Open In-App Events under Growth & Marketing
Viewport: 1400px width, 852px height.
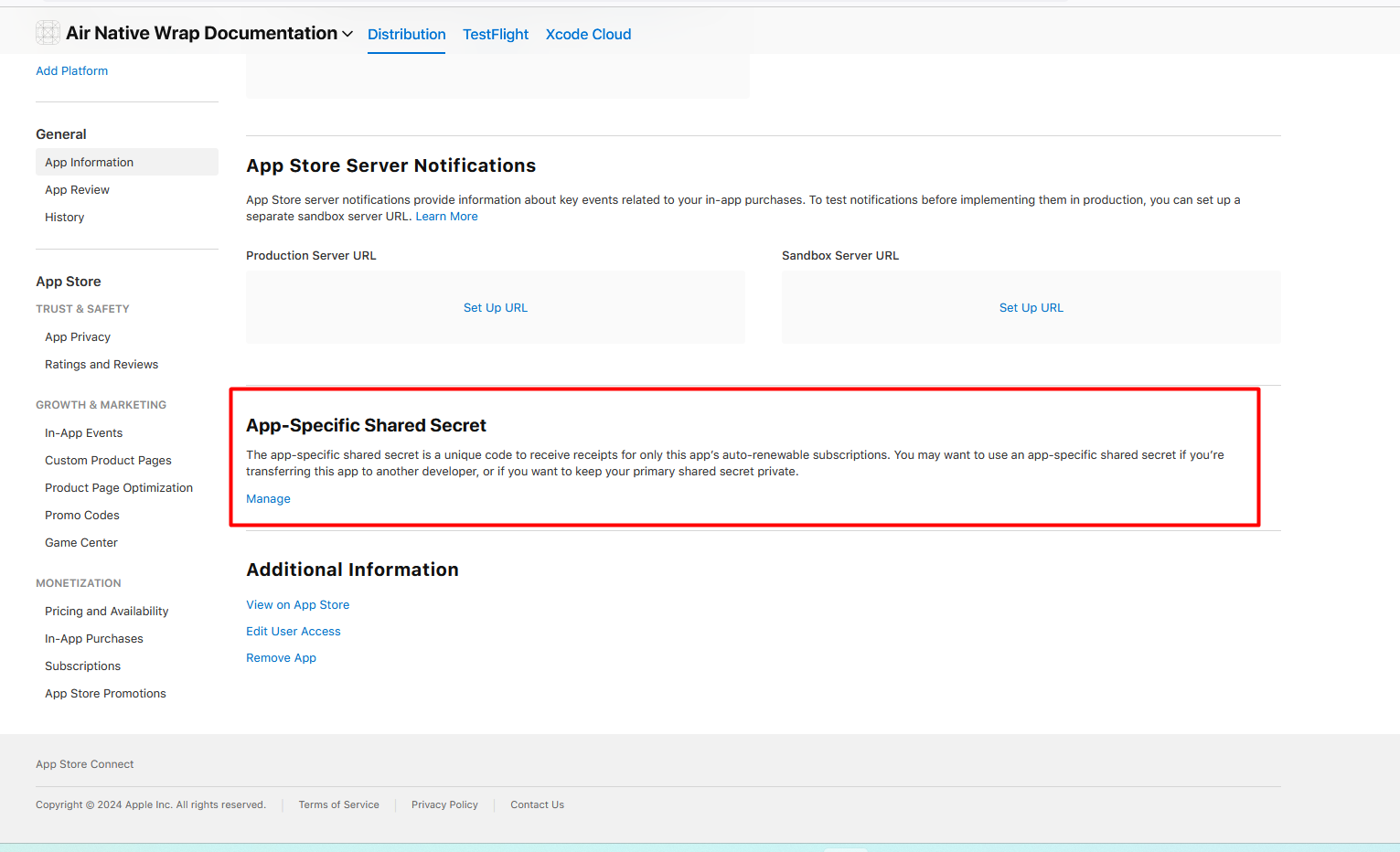pyautogui.click(x=83, y=432)
